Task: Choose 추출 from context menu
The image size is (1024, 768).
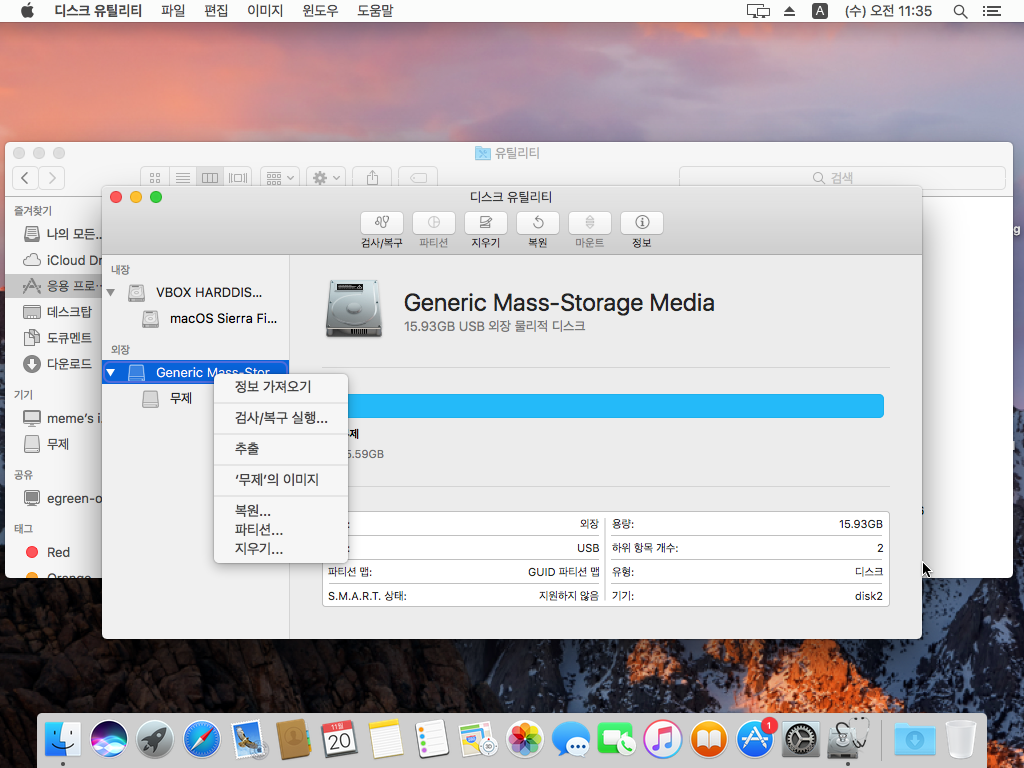Action: [x=281, y=449]
